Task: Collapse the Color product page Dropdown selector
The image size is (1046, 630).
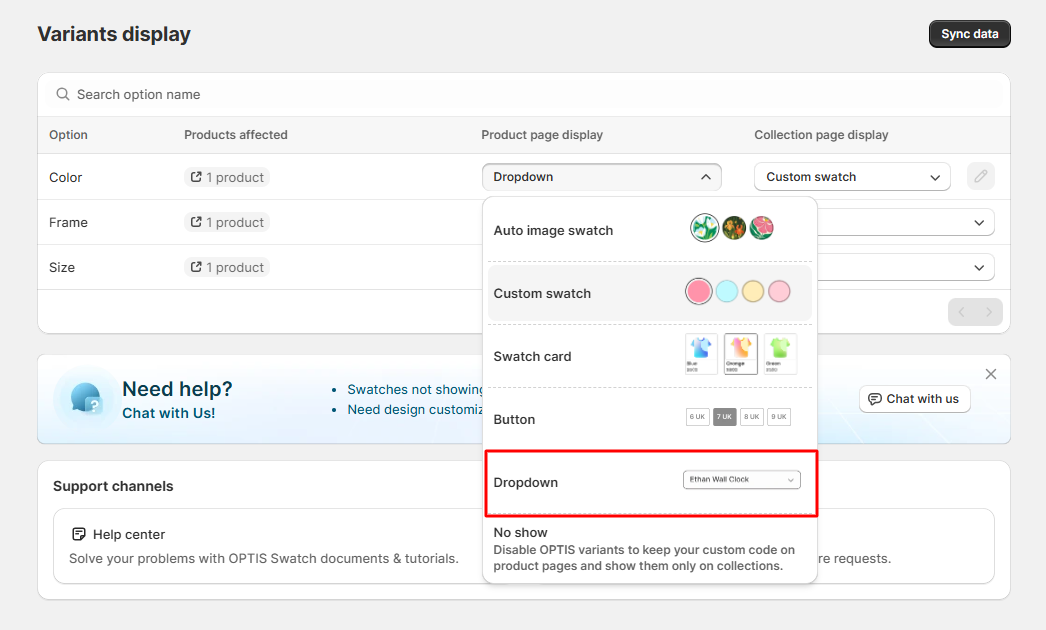Action: click(x=602, y=177)
